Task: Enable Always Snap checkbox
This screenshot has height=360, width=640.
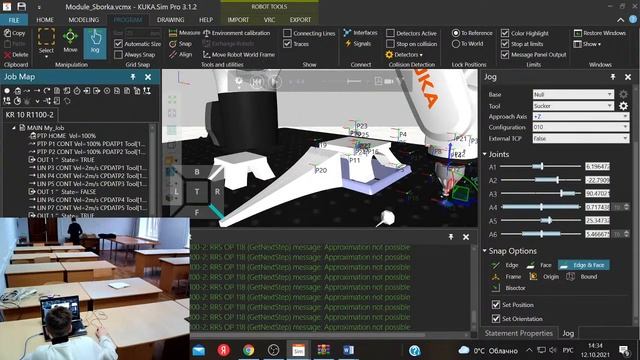Action: (x=118, y=54)
